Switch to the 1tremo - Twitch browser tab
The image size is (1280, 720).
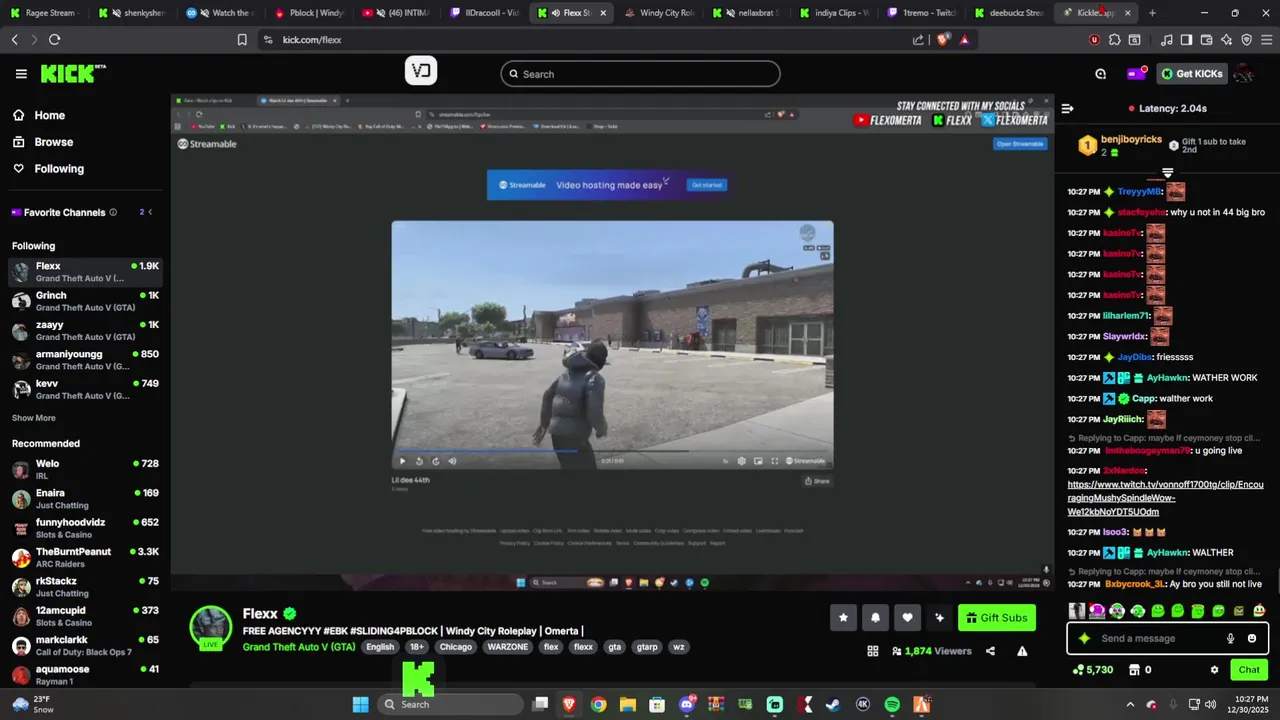point(922,13)
